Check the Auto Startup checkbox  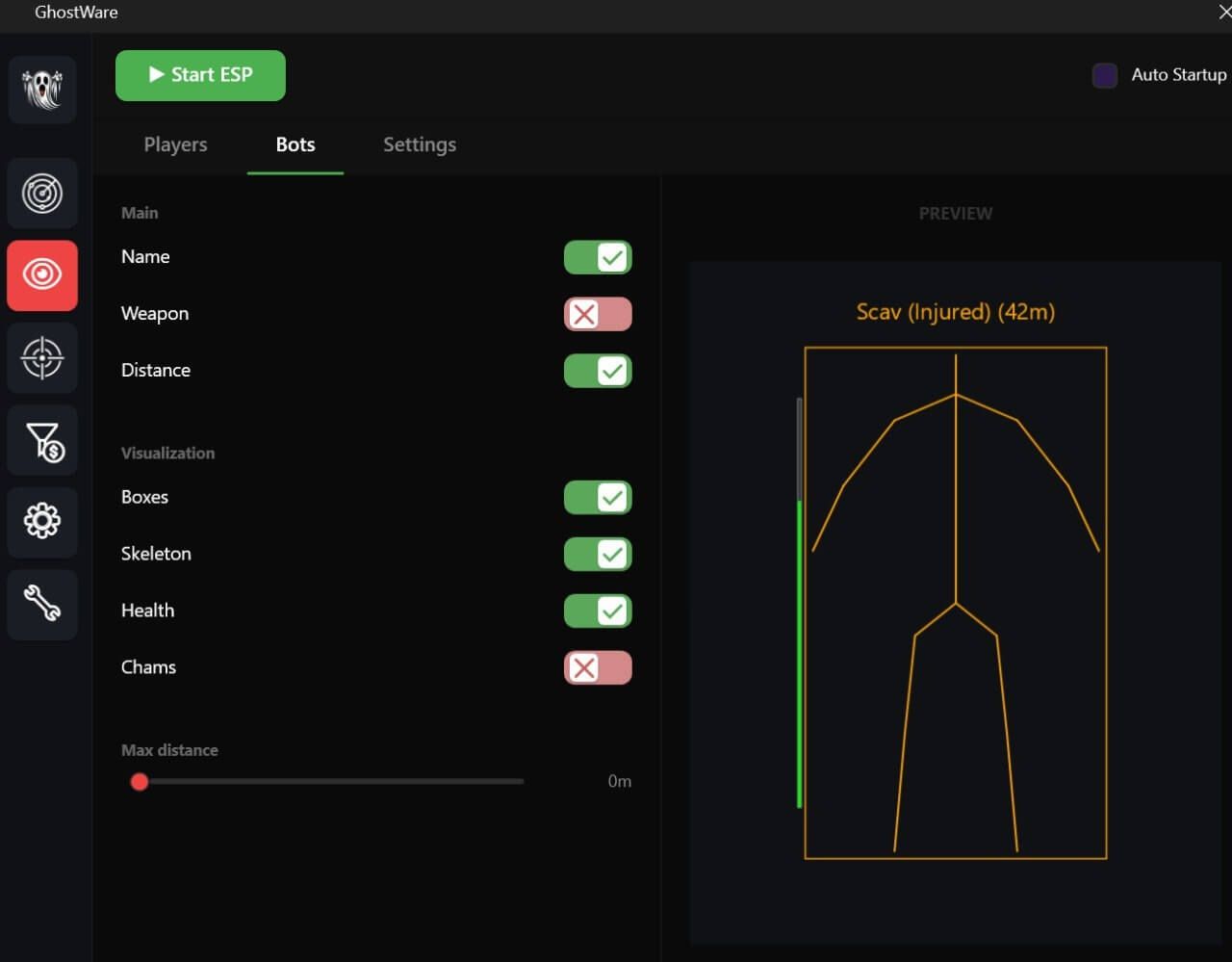point(1105,75)
